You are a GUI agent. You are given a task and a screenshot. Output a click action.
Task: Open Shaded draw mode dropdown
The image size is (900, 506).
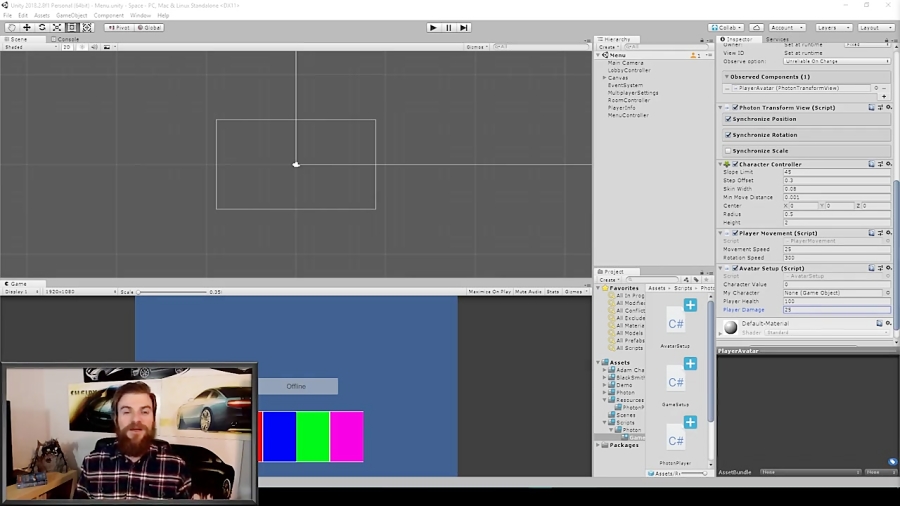click(30, 47)
